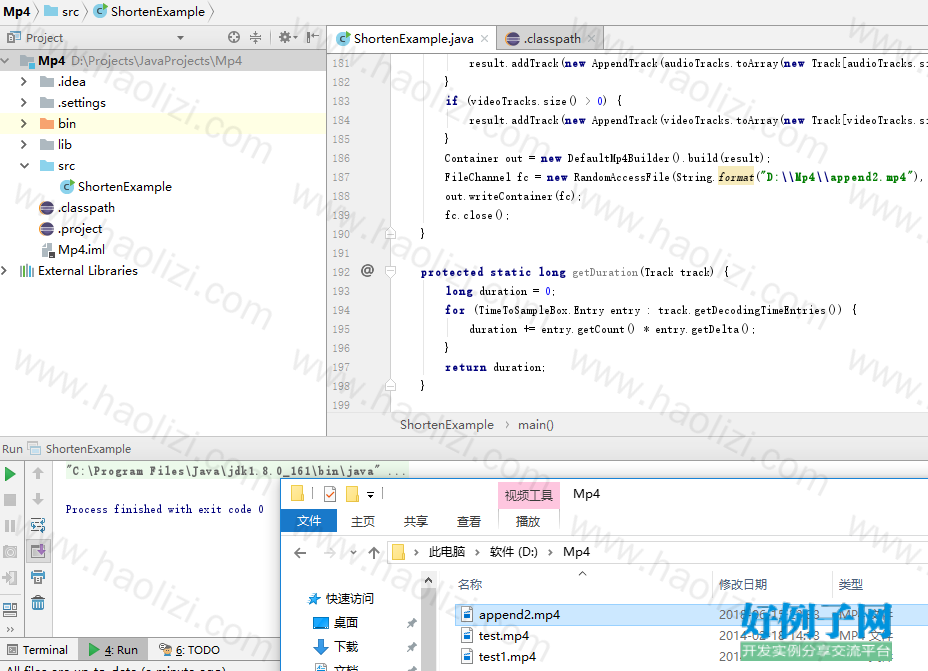Open 下载 in quick access list
Screen dimensions: 928x671
(x=346, y=647)
